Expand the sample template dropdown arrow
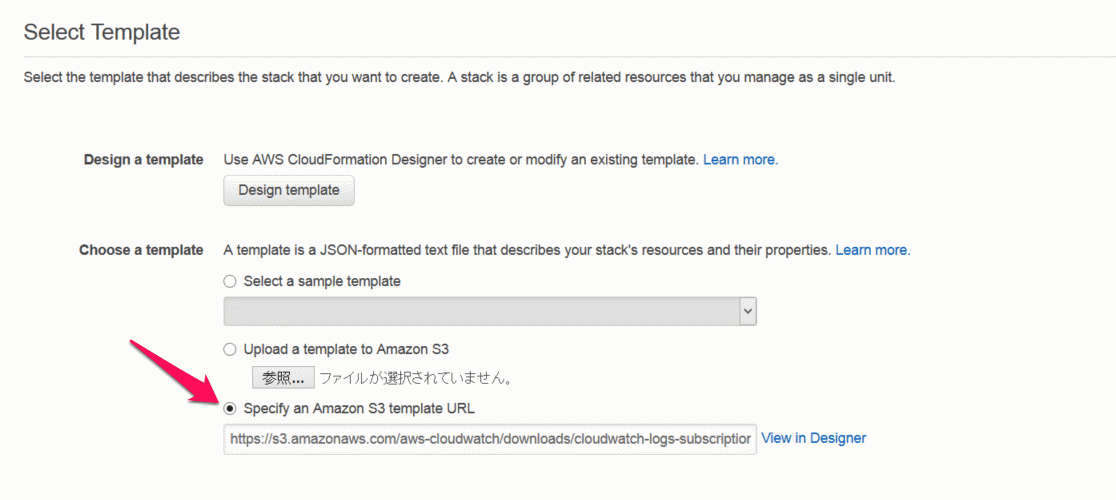 pyautogui.click(x=747, y=311)
